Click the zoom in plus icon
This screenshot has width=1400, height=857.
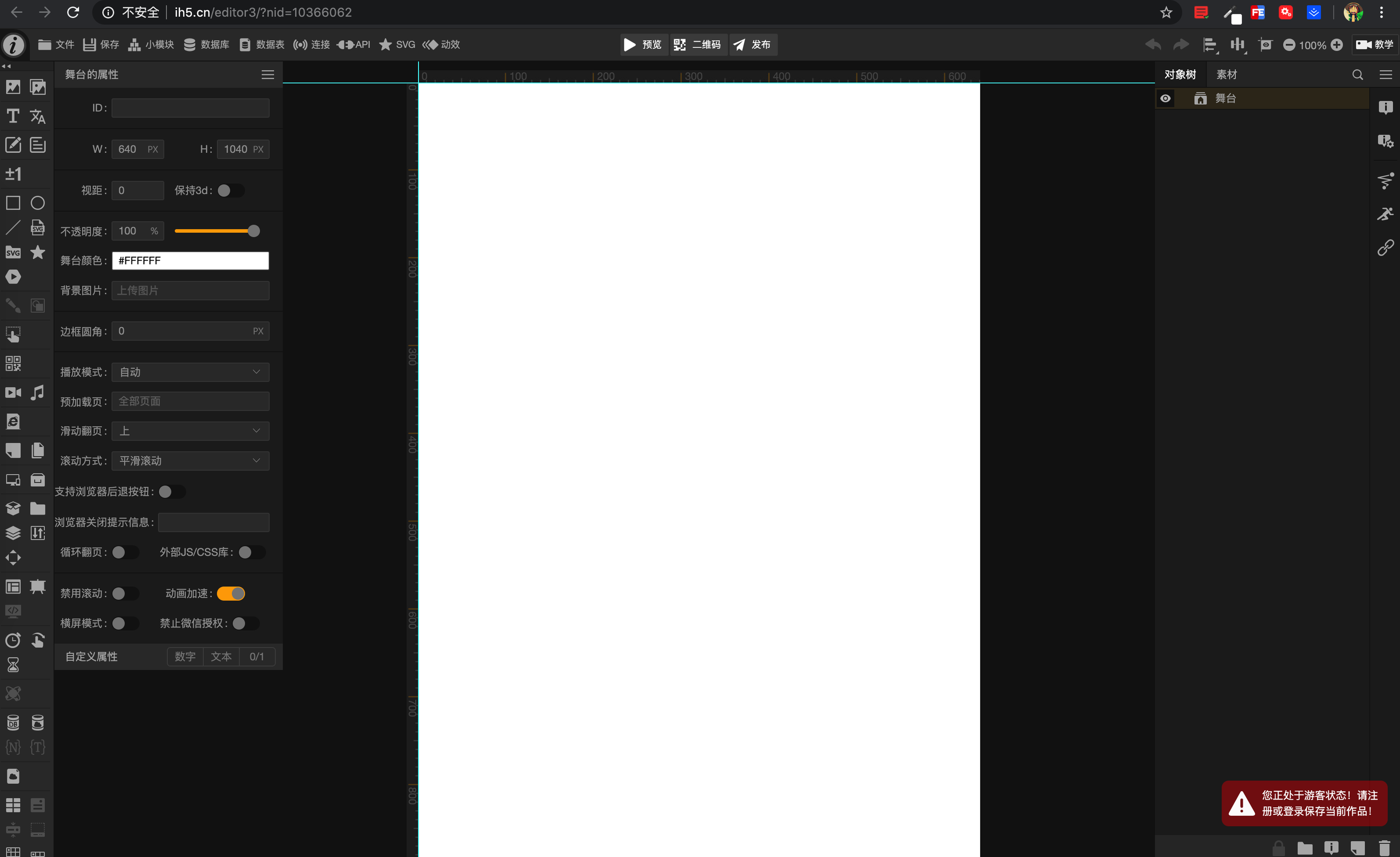pos(1337,45)
